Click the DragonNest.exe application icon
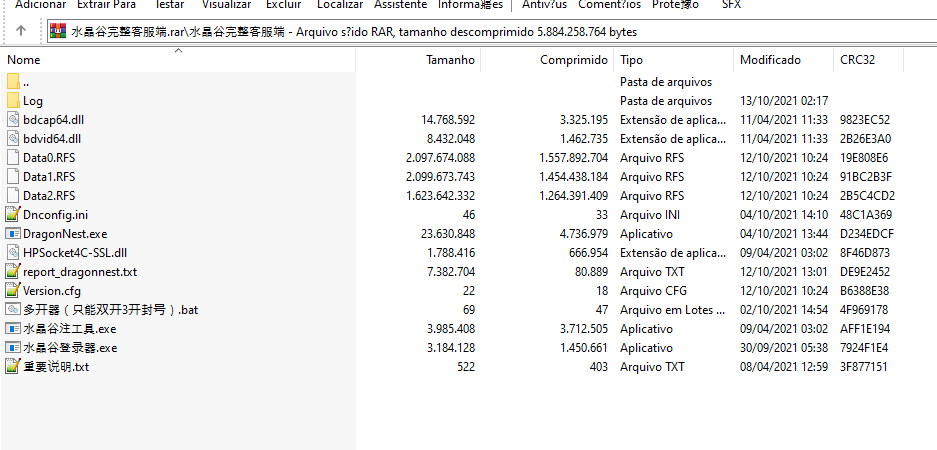 click(x=13, y=234)
